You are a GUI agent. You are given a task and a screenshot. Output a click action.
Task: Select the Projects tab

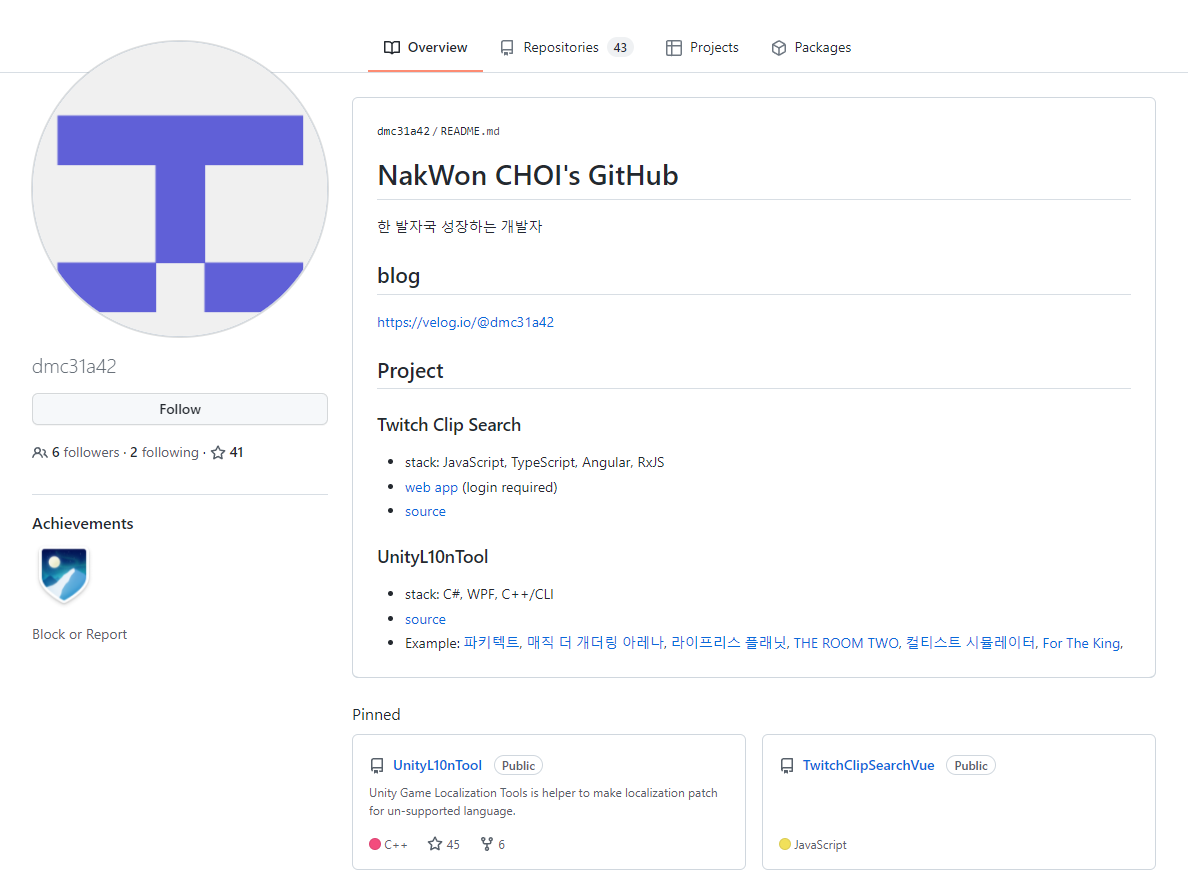click(713, 47)
